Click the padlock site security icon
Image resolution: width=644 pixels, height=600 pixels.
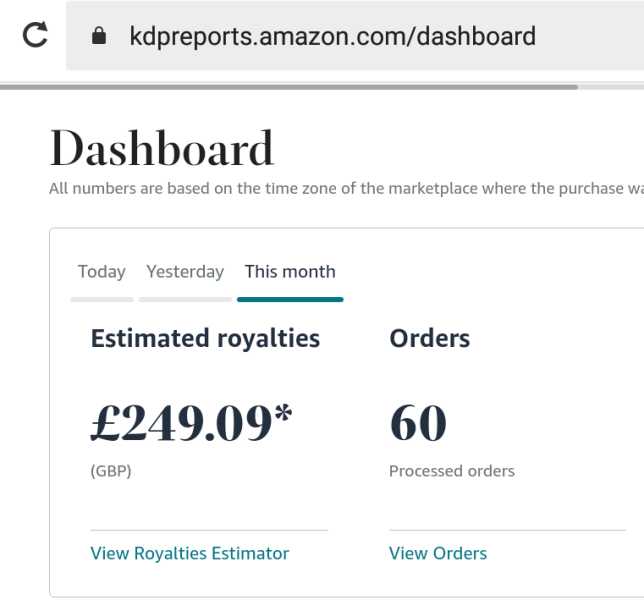(x=98, y=37)
